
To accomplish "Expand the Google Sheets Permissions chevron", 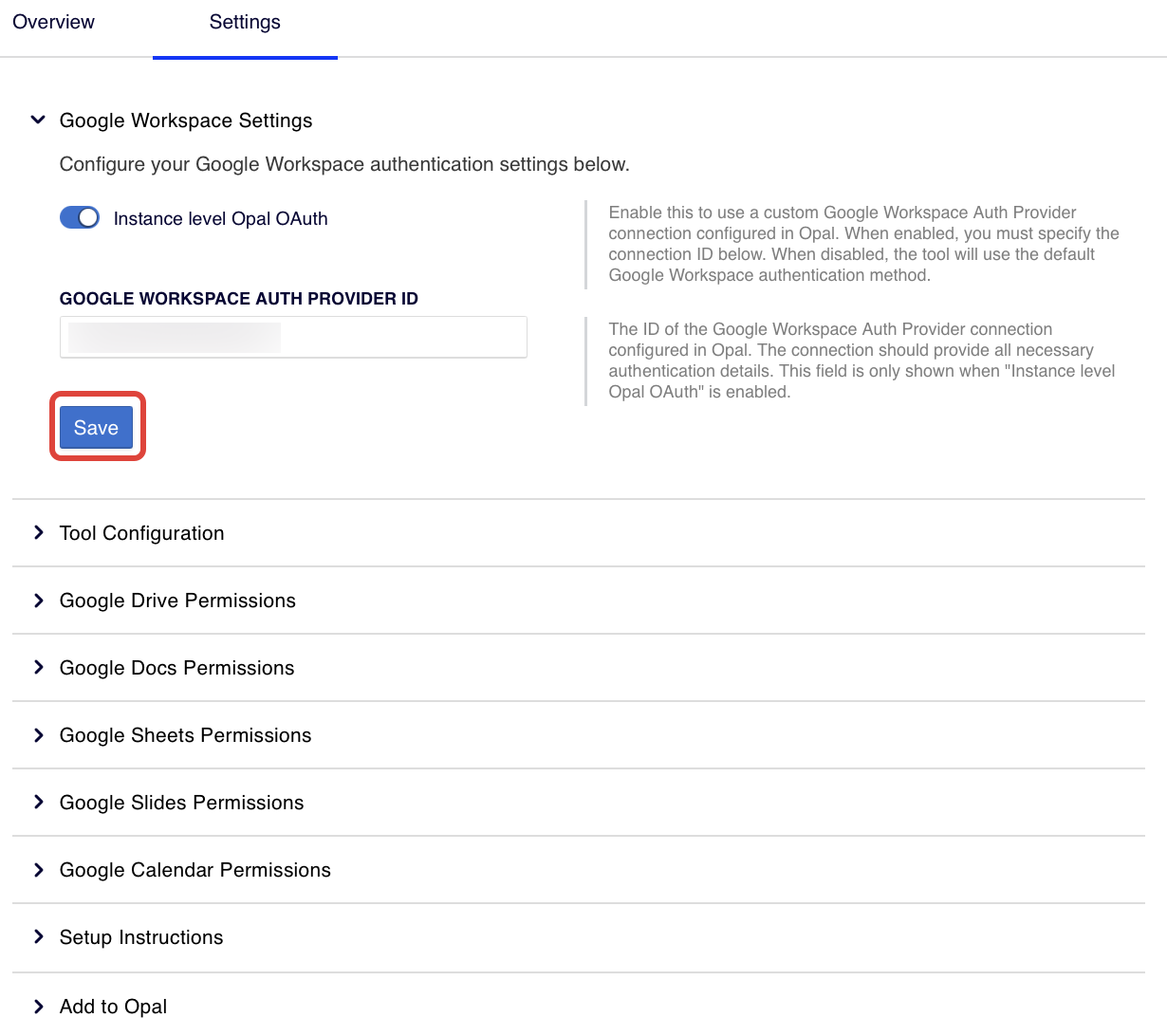I will [x=39, y=734].
